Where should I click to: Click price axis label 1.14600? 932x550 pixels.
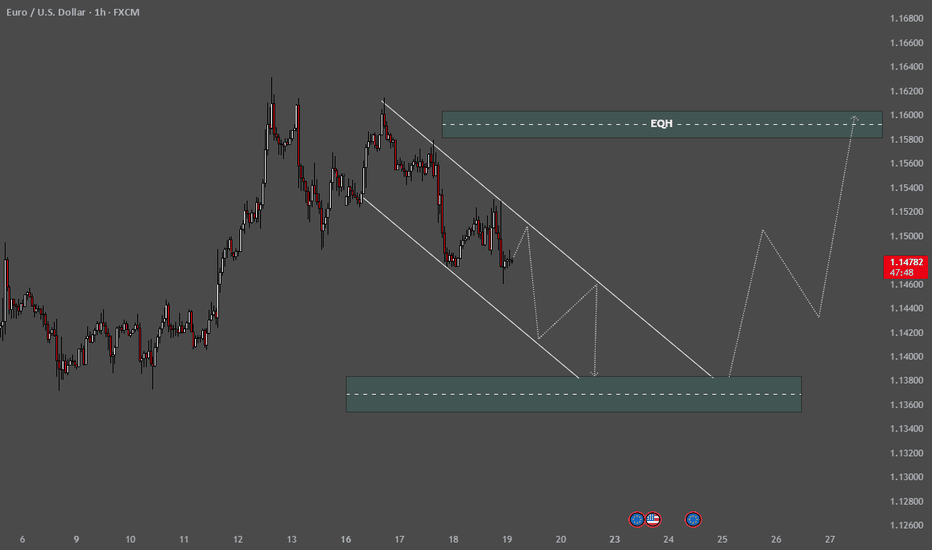(x=906, y=284)
